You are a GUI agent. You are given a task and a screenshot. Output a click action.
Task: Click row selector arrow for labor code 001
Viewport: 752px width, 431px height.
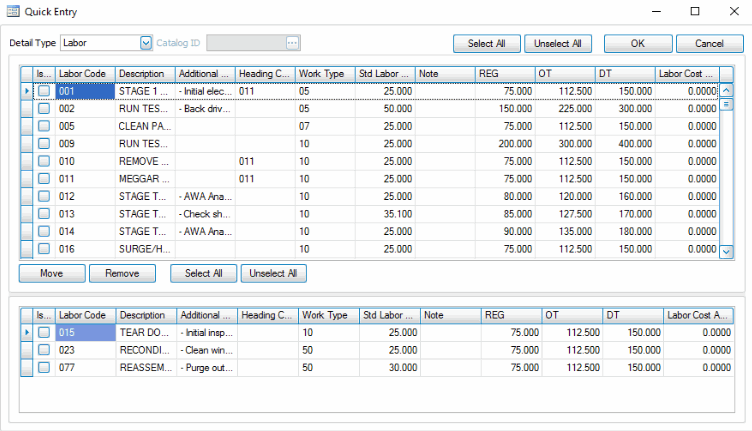pos(27,91)
